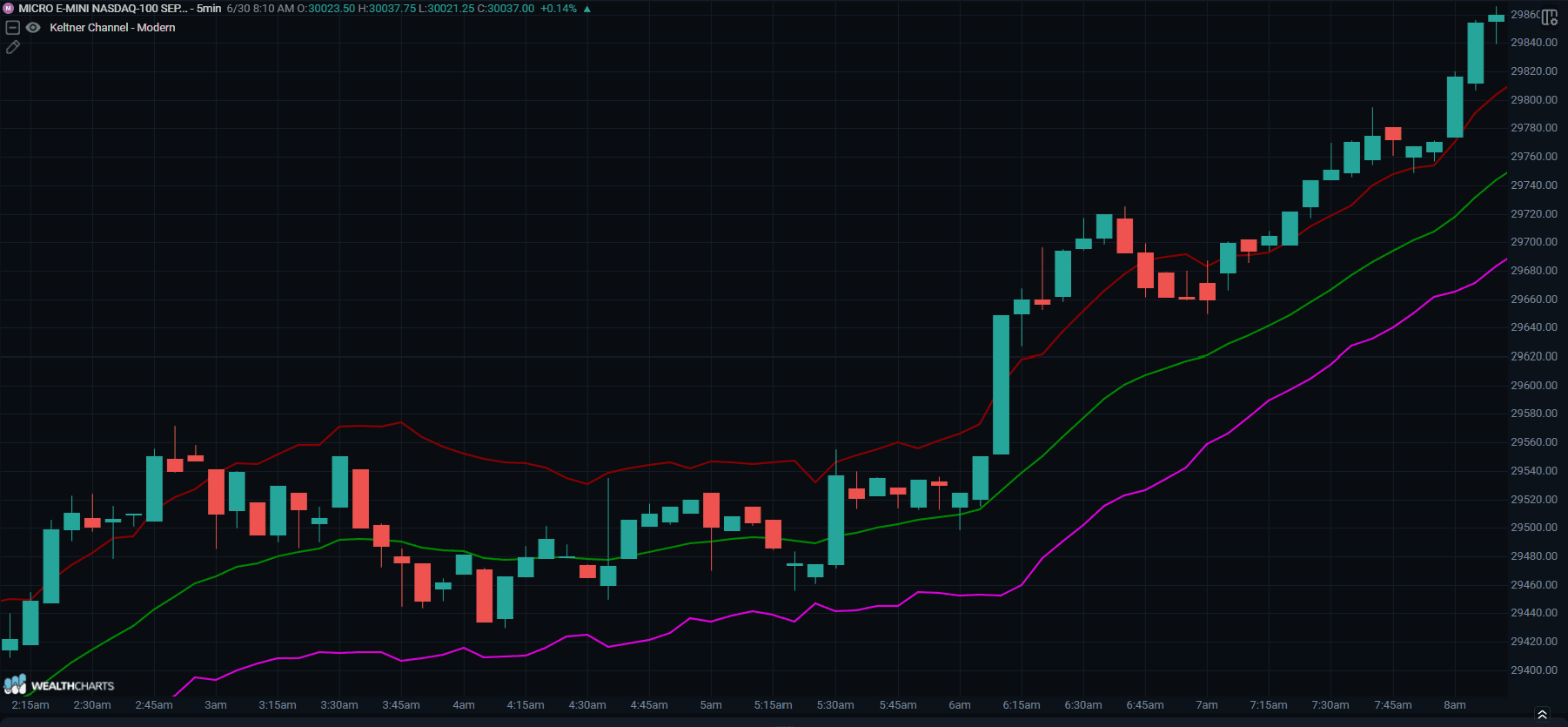Viewport: 1568px width, 727px height.
Task: Click the 2:15am time axis label
Action: (30, 705)
